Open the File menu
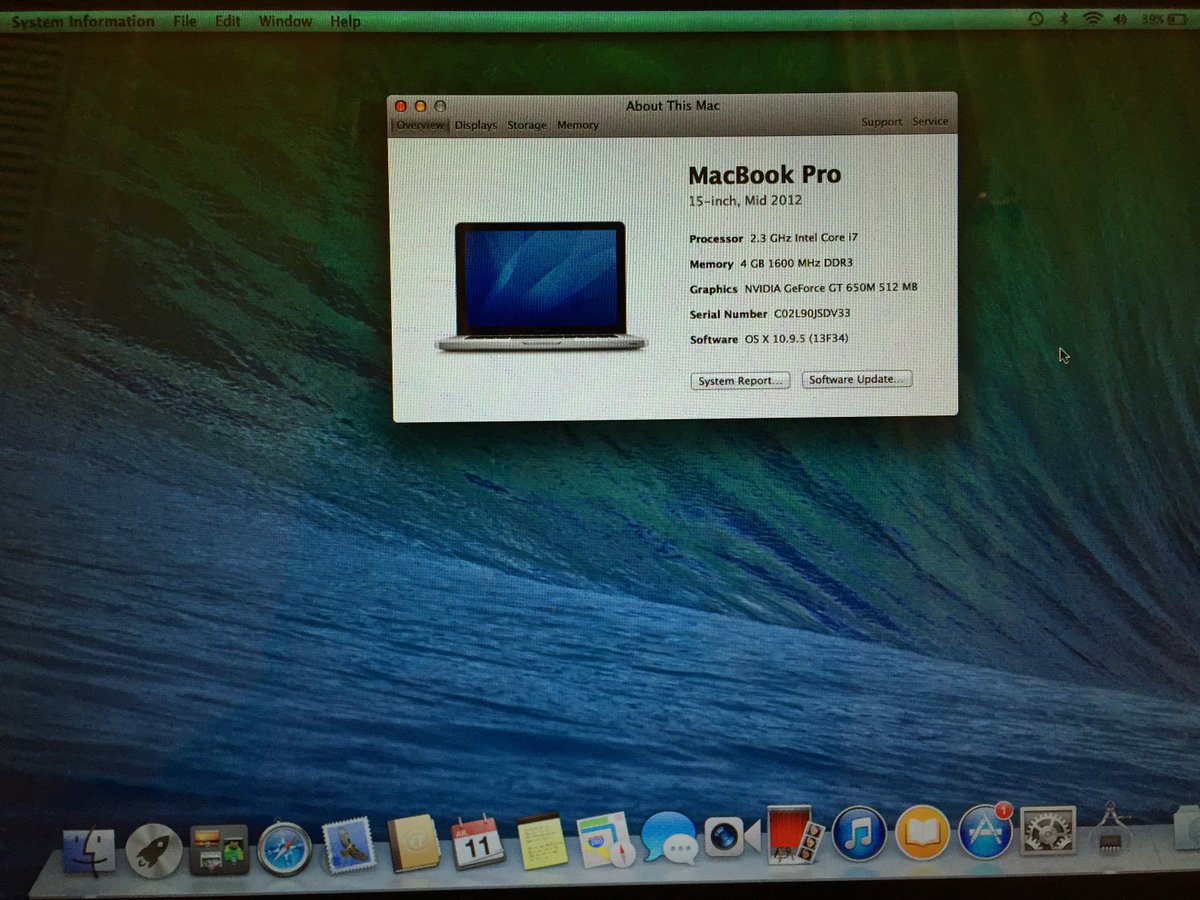Screen dimensions: 1200x900 coord(185,21)
